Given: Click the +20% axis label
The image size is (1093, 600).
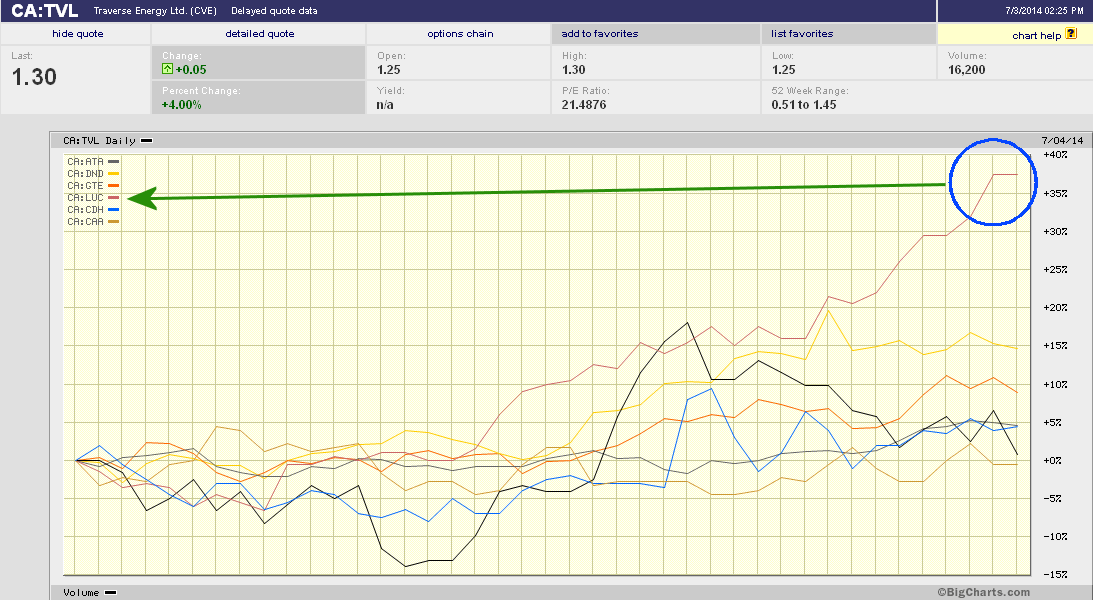Looking at the screenshot, I should click(x=1055, y=307).
